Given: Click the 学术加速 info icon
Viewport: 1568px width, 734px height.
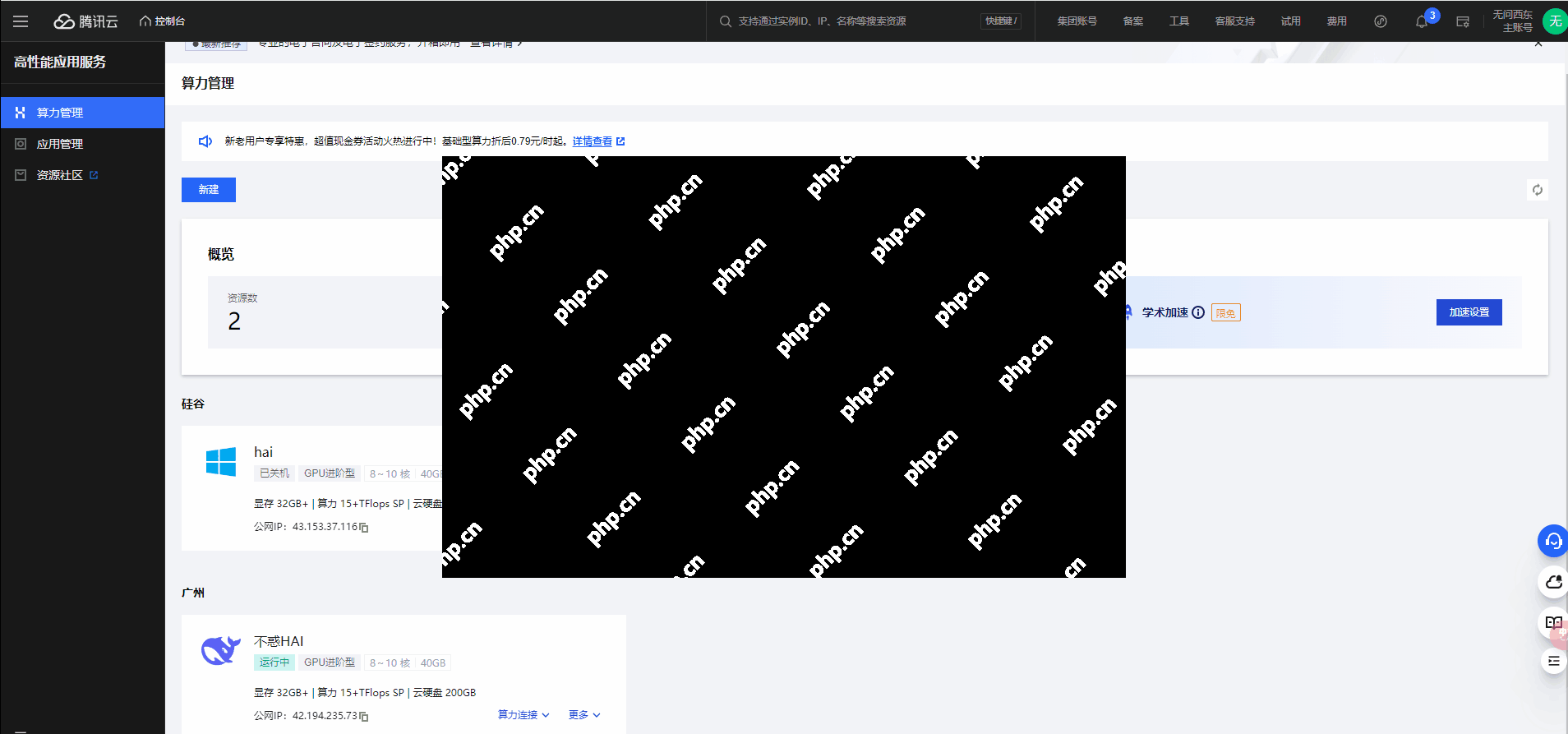Looking at the screenshot, I should 1198,312.
